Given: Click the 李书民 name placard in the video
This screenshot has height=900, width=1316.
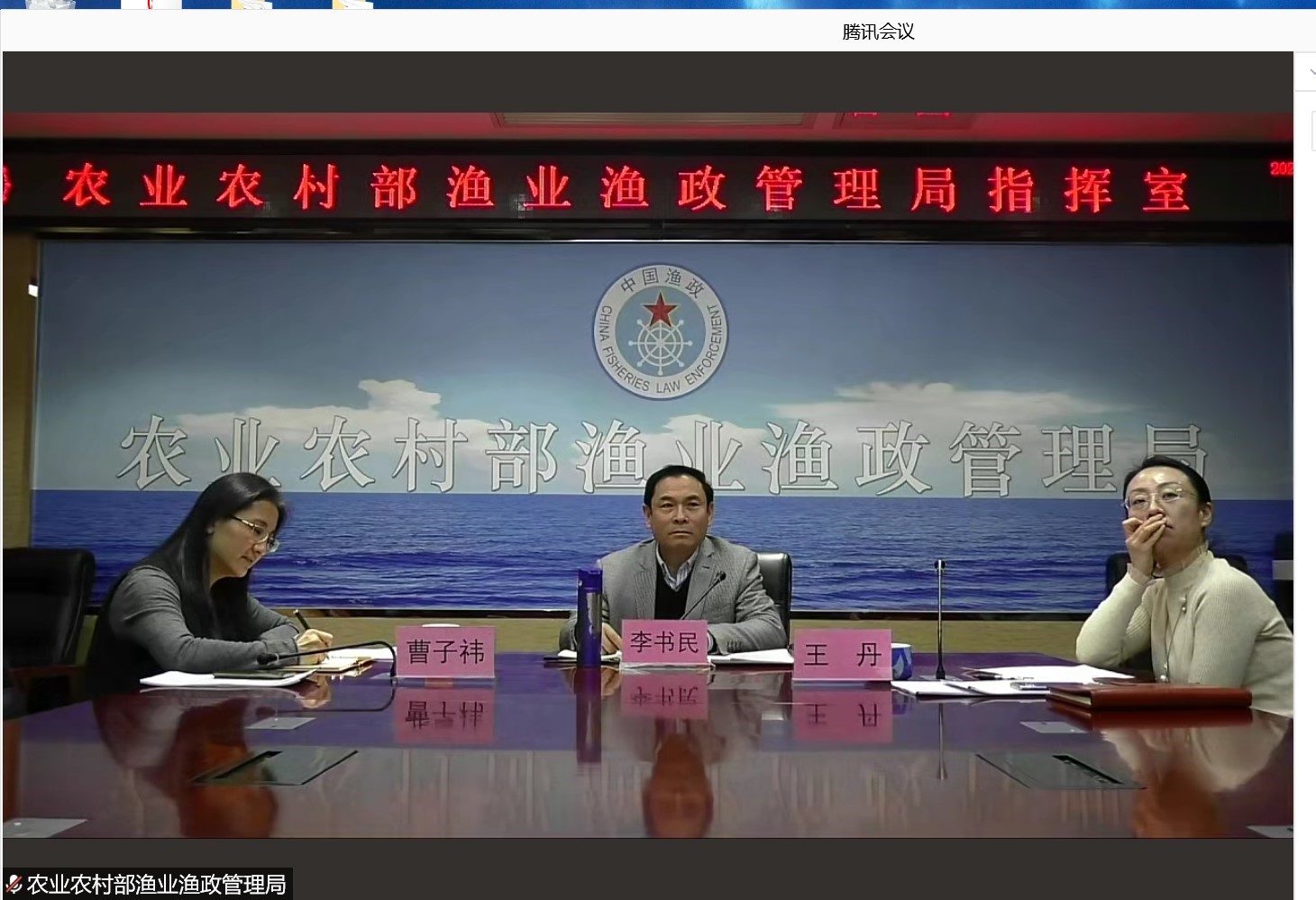Looking at the screenshot, I should tap(664, 642).
